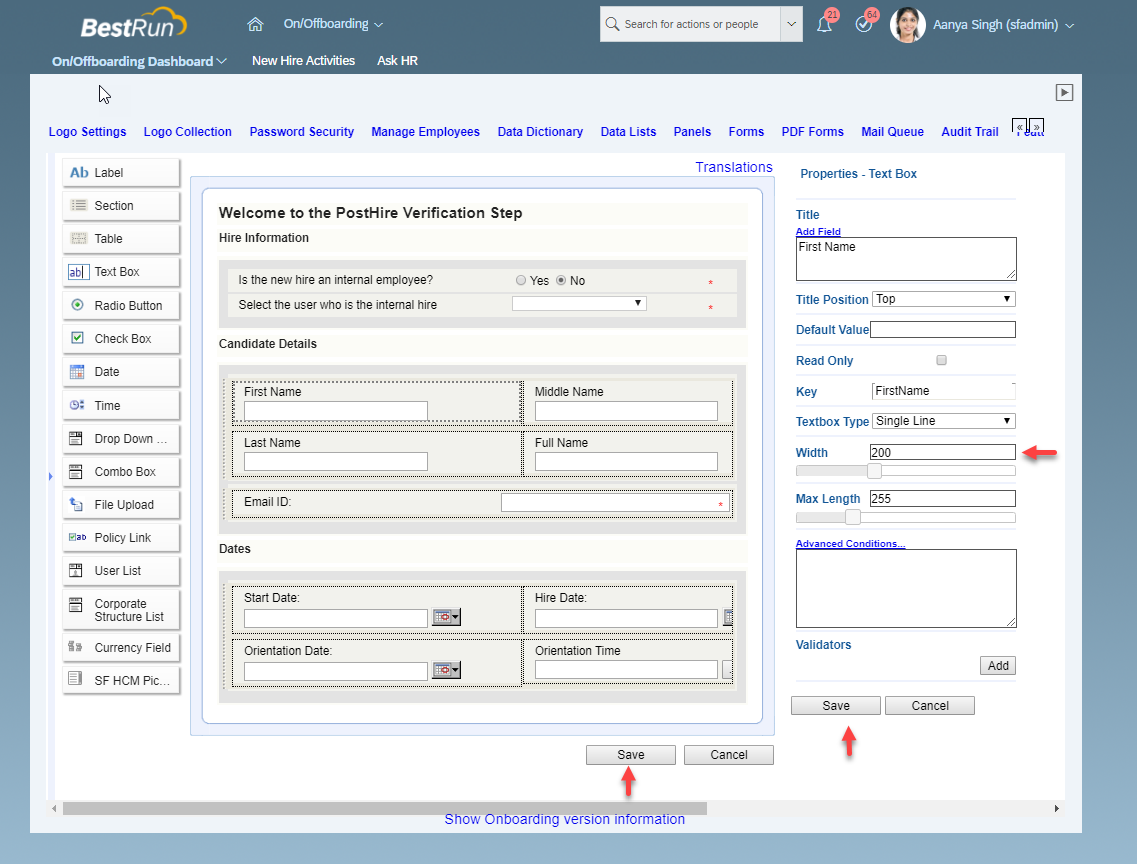This screenshot has height=864, width=1137.
Task: Click the horizontal scrollbar thumb
Action: click(385, 808)
